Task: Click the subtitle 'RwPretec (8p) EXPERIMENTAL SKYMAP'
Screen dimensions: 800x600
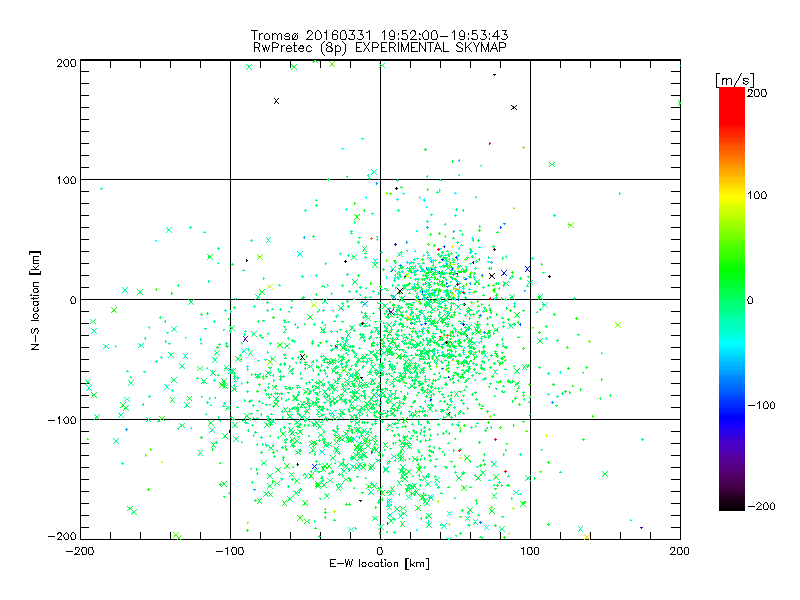Action: click(380, 48)
